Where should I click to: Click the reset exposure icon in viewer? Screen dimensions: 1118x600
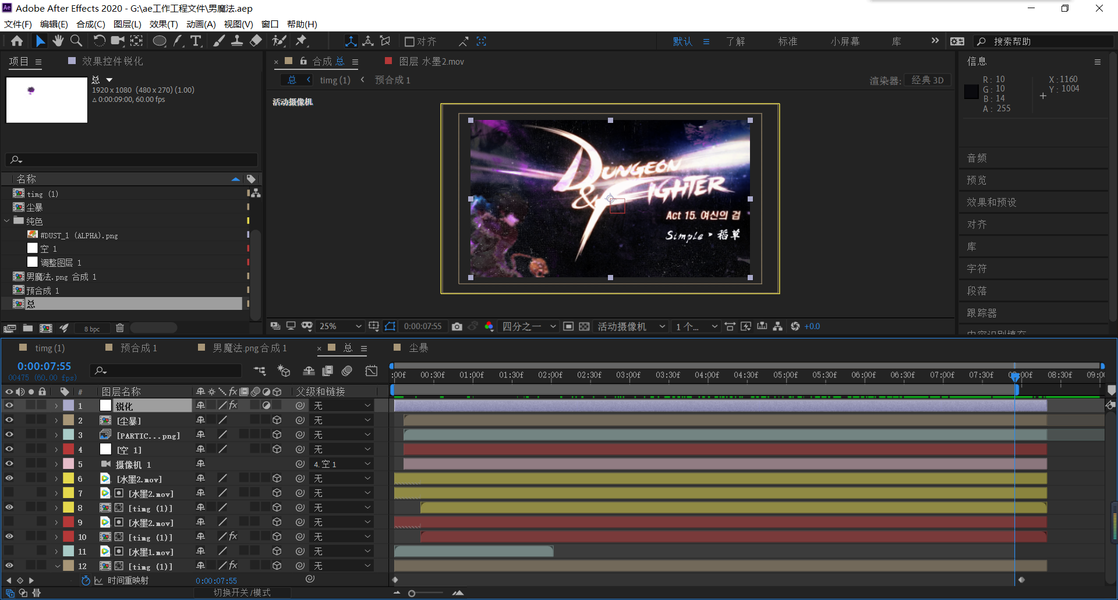(795, 326)
